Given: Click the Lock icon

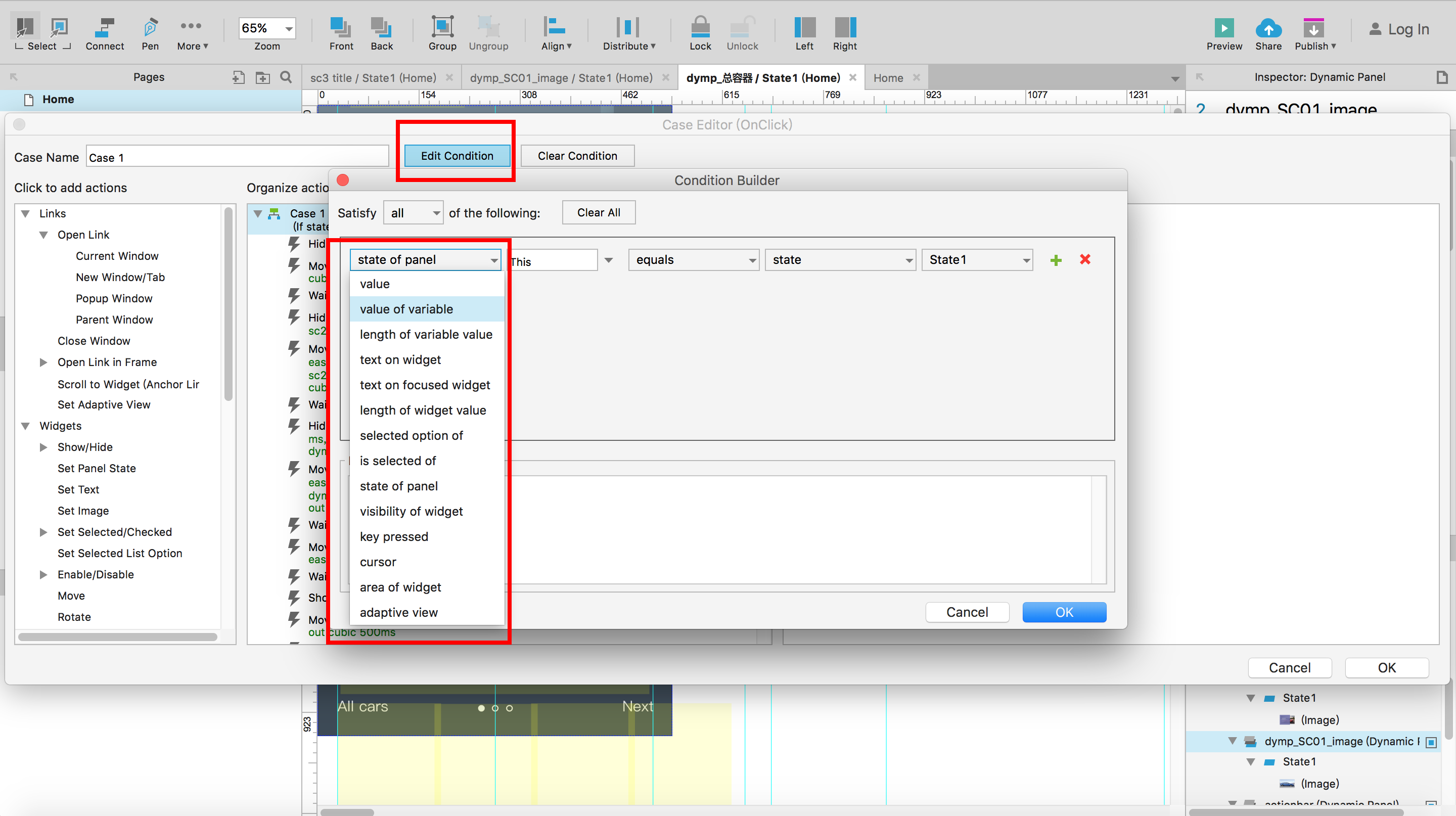Looking at the screenshot, I should (700, 27).
